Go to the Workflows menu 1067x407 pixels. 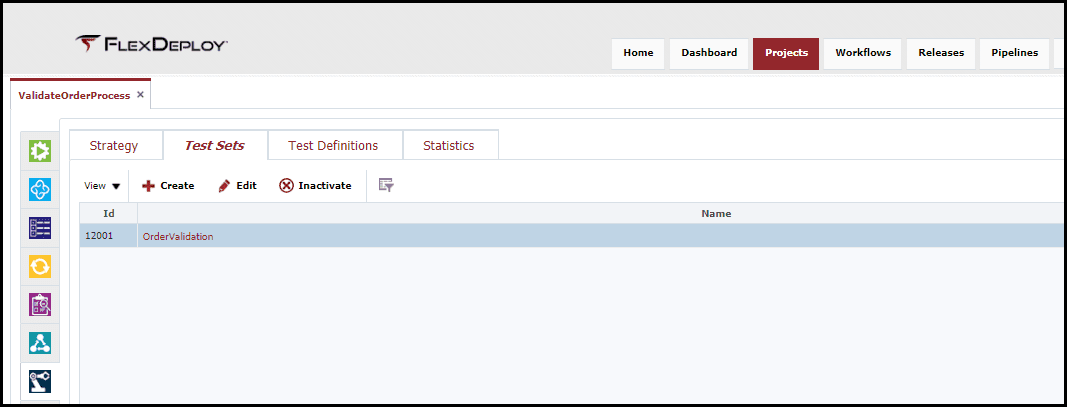tap(863, 53)
